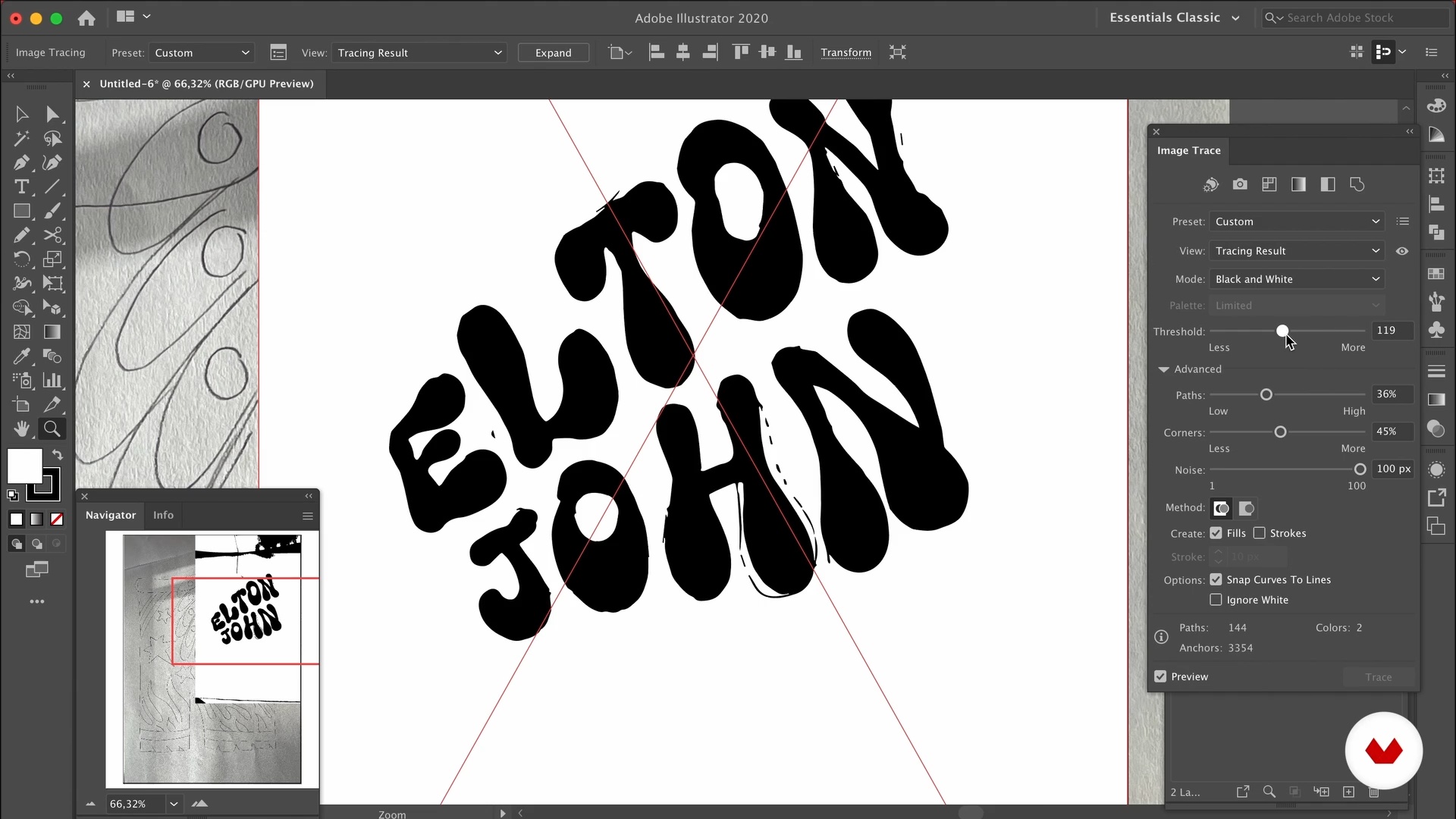Click the horizontal align left icon

657,52
